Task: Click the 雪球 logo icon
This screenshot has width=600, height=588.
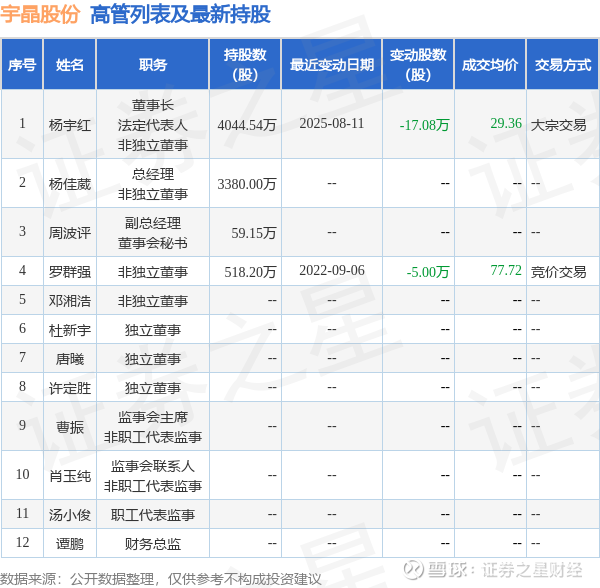Action: tap(413, 569)
